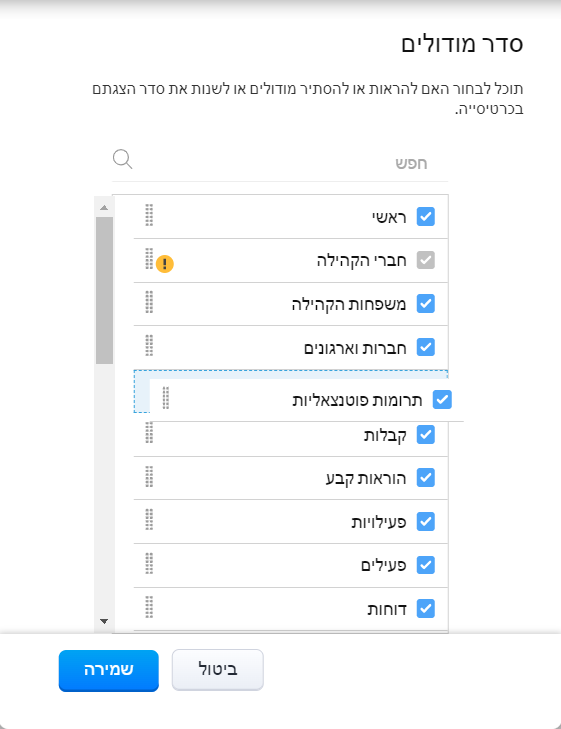Click the drag handle of משפחות הקהילה row
Screen dimensions: 561x729
coord(149,302)
